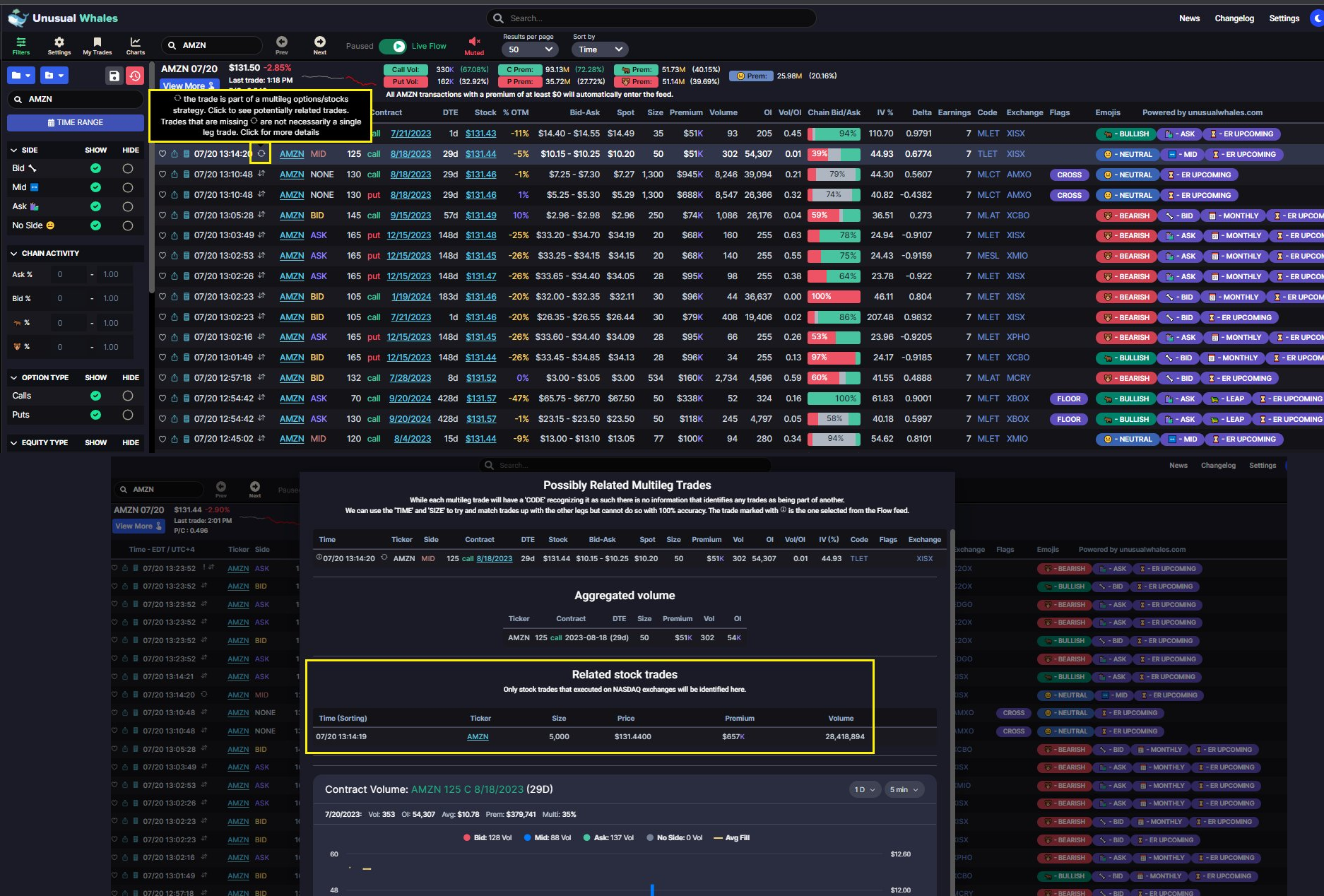The height and width of the screenshot is (896, 1324).
Task: Open the 1/19/2024 contract expiry link
Action: pos(410,297)
